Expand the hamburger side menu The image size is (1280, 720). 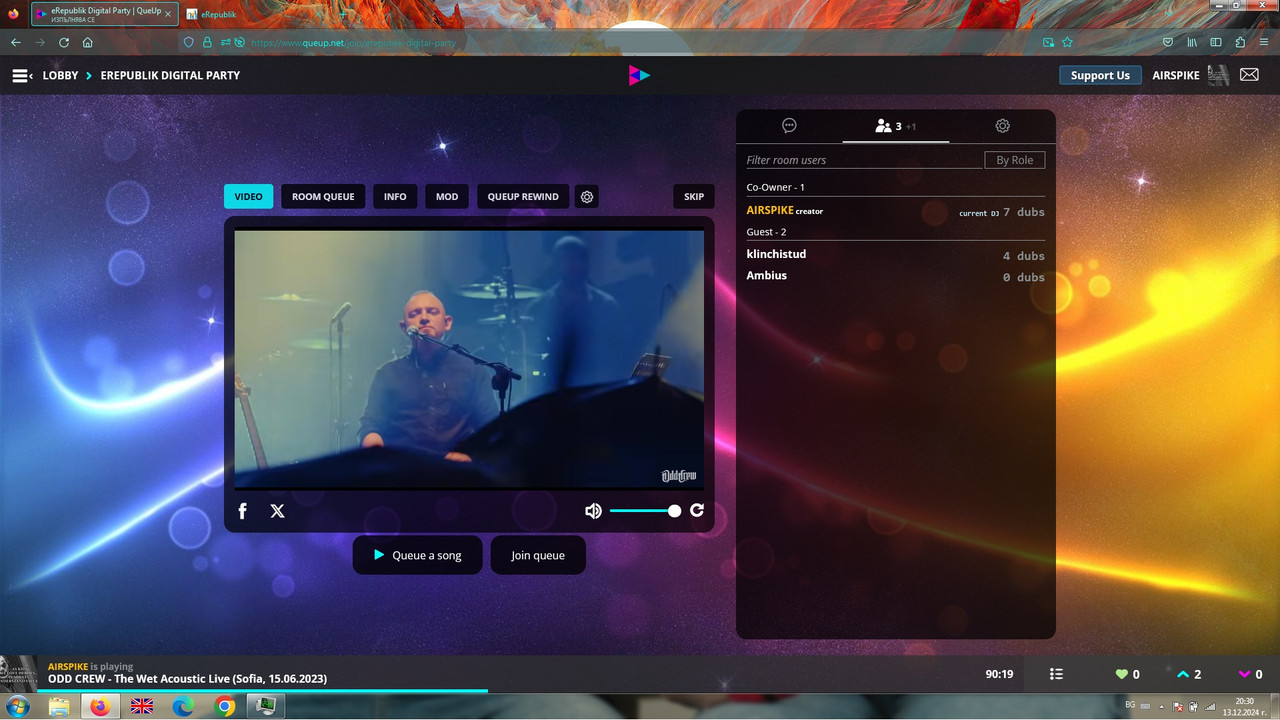pos(22,75)
